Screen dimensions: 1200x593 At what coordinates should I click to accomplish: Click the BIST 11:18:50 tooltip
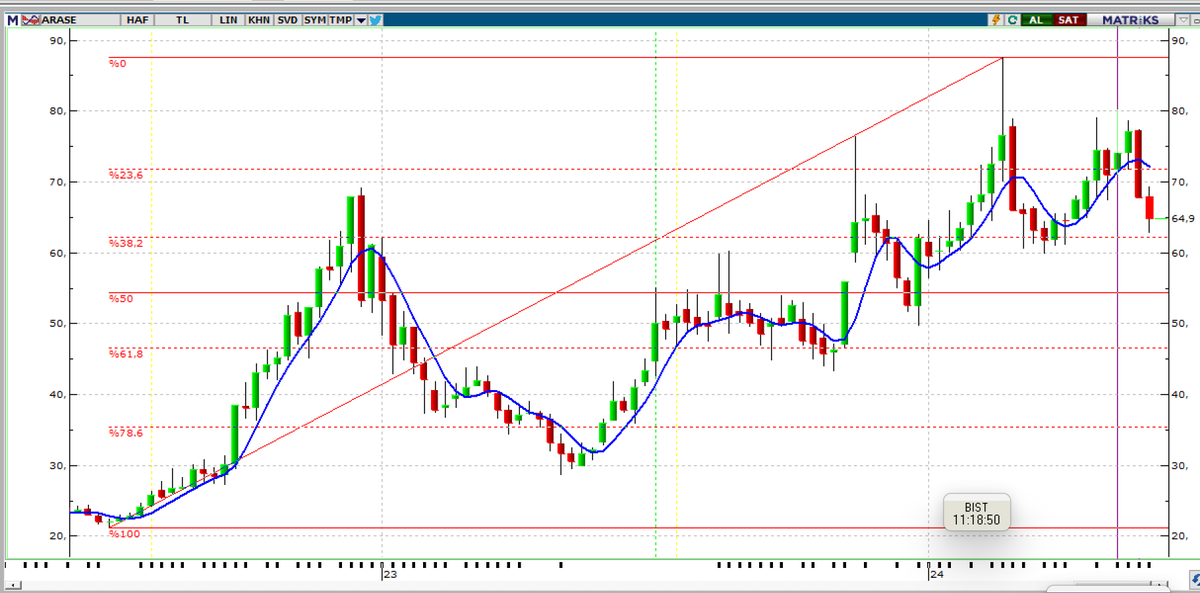pyautogui.click(x=976, y=512)
